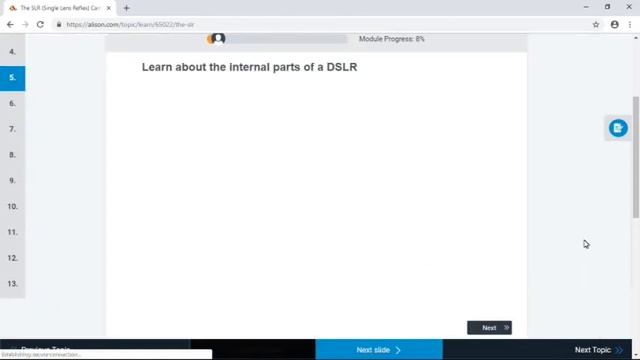Image resolution: width=640 pixels, height=360 pixels.
Task: Click the page vertical scrollbar thumb
Action: 636,157
